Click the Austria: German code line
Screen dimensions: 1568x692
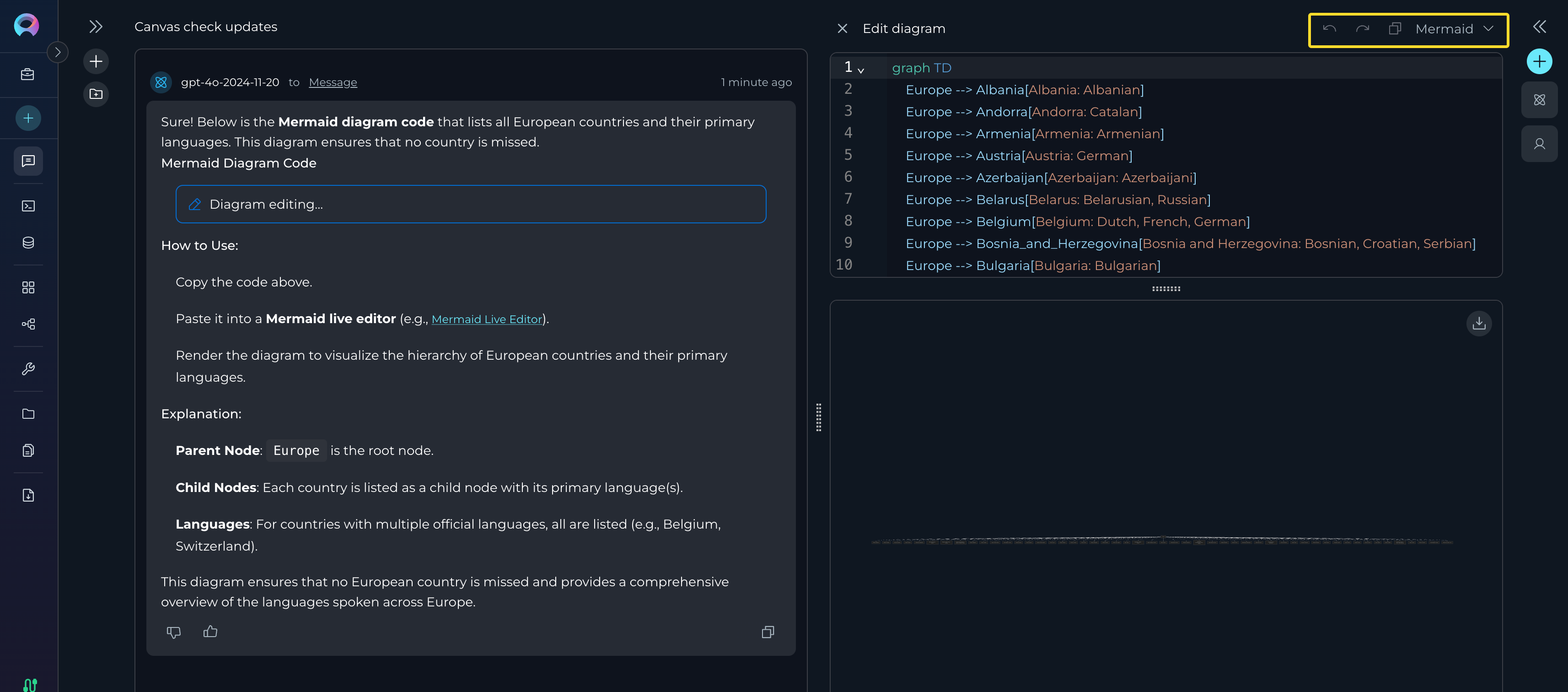[1018, 155]
